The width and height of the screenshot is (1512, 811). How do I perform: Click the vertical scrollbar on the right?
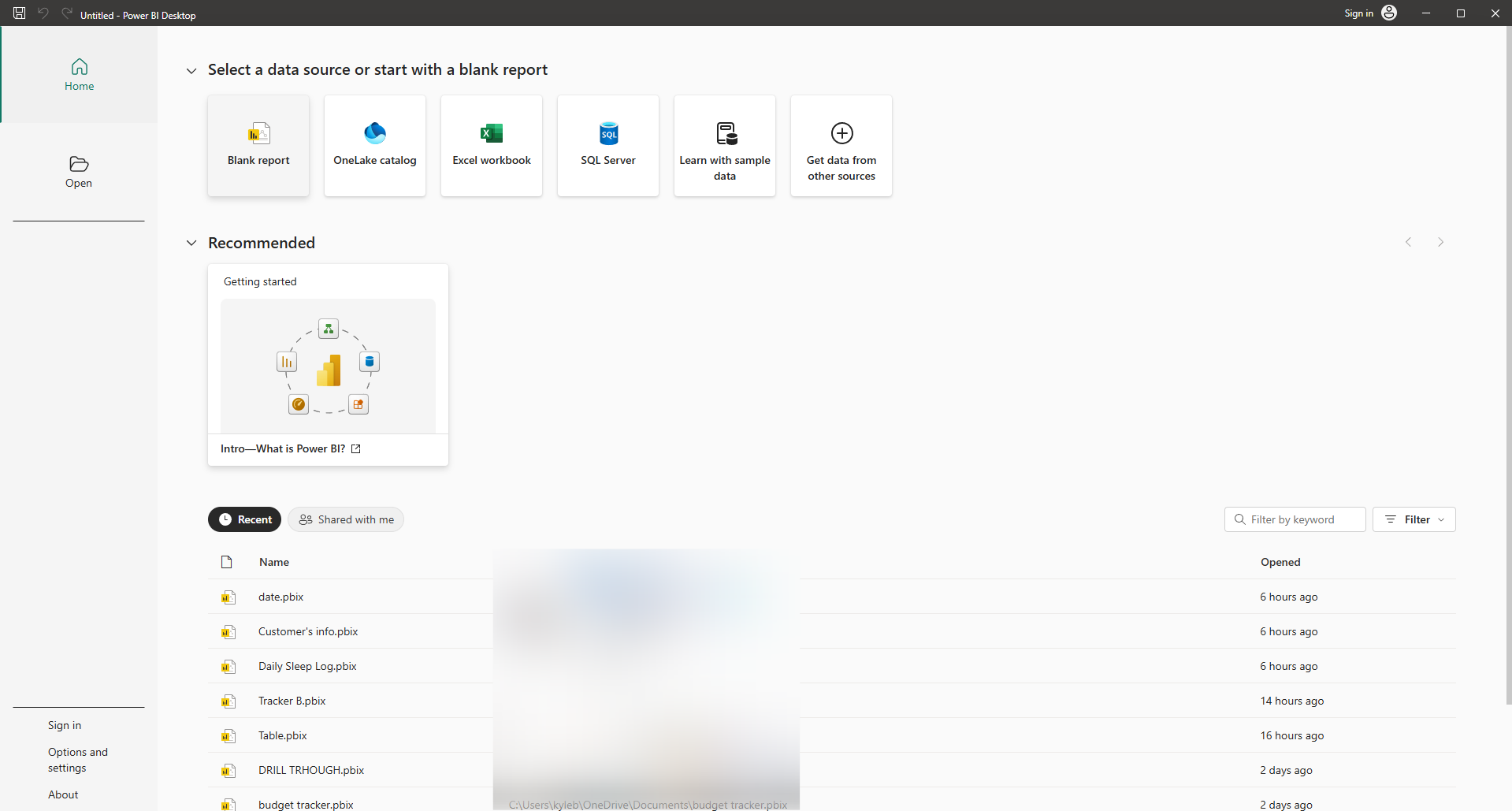(x=1508, y=366)
